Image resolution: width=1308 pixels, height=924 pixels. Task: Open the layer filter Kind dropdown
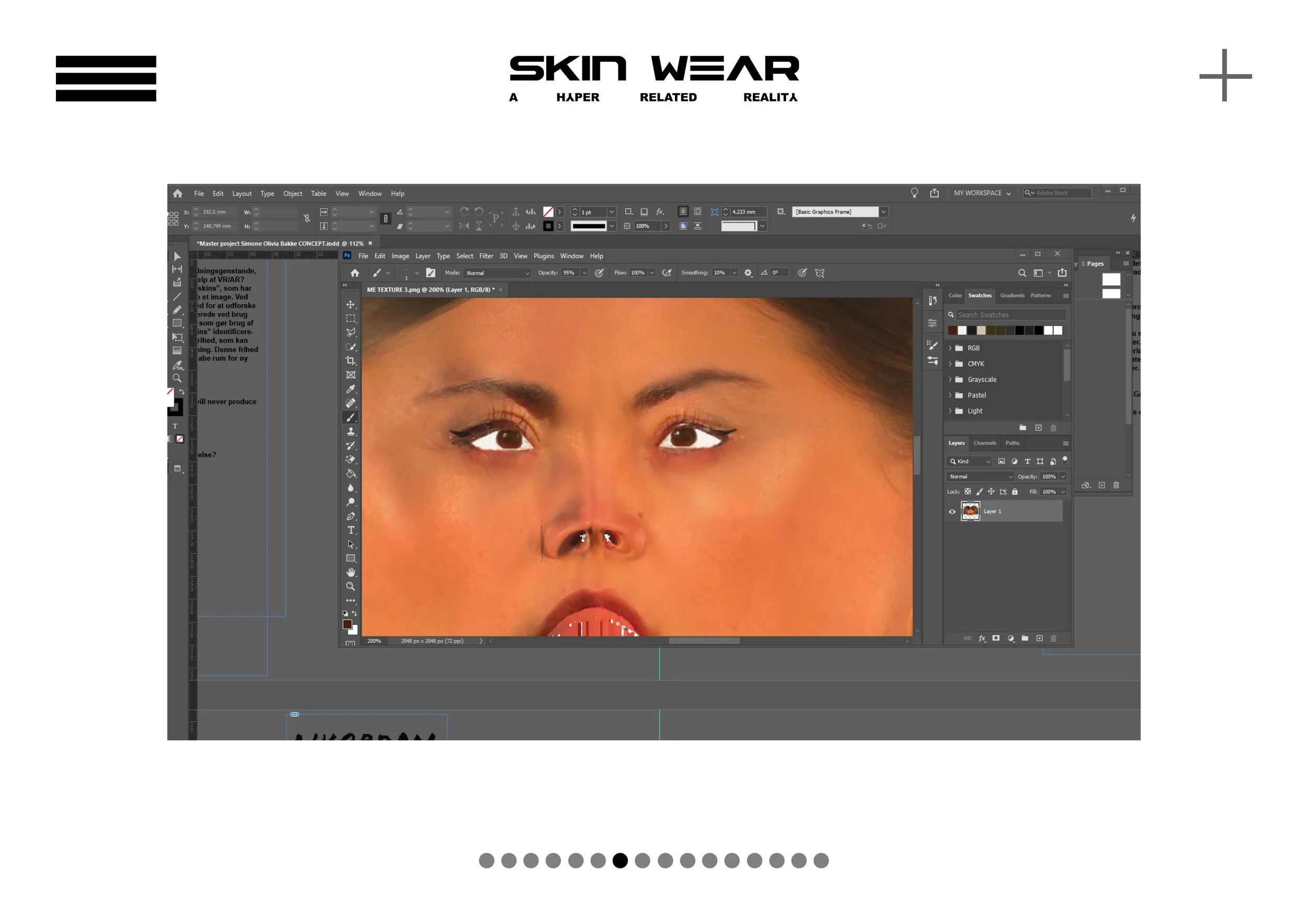[x=969, y=462]
